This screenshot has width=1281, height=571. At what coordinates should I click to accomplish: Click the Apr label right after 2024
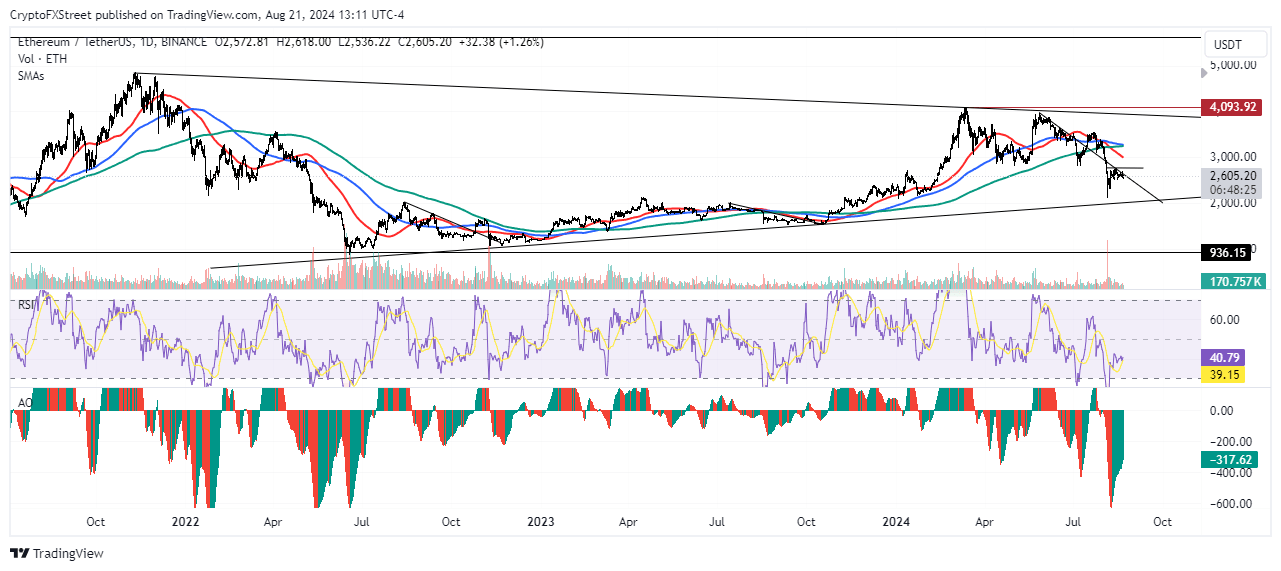(984, 522)
